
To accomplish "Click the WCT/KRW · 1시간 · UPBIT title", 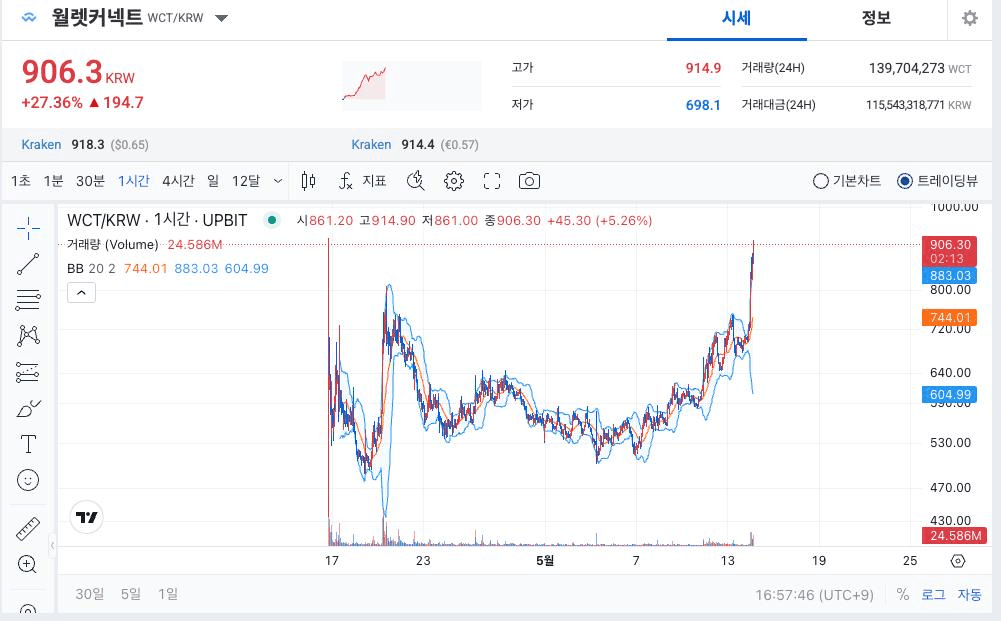I will point(157,220).
